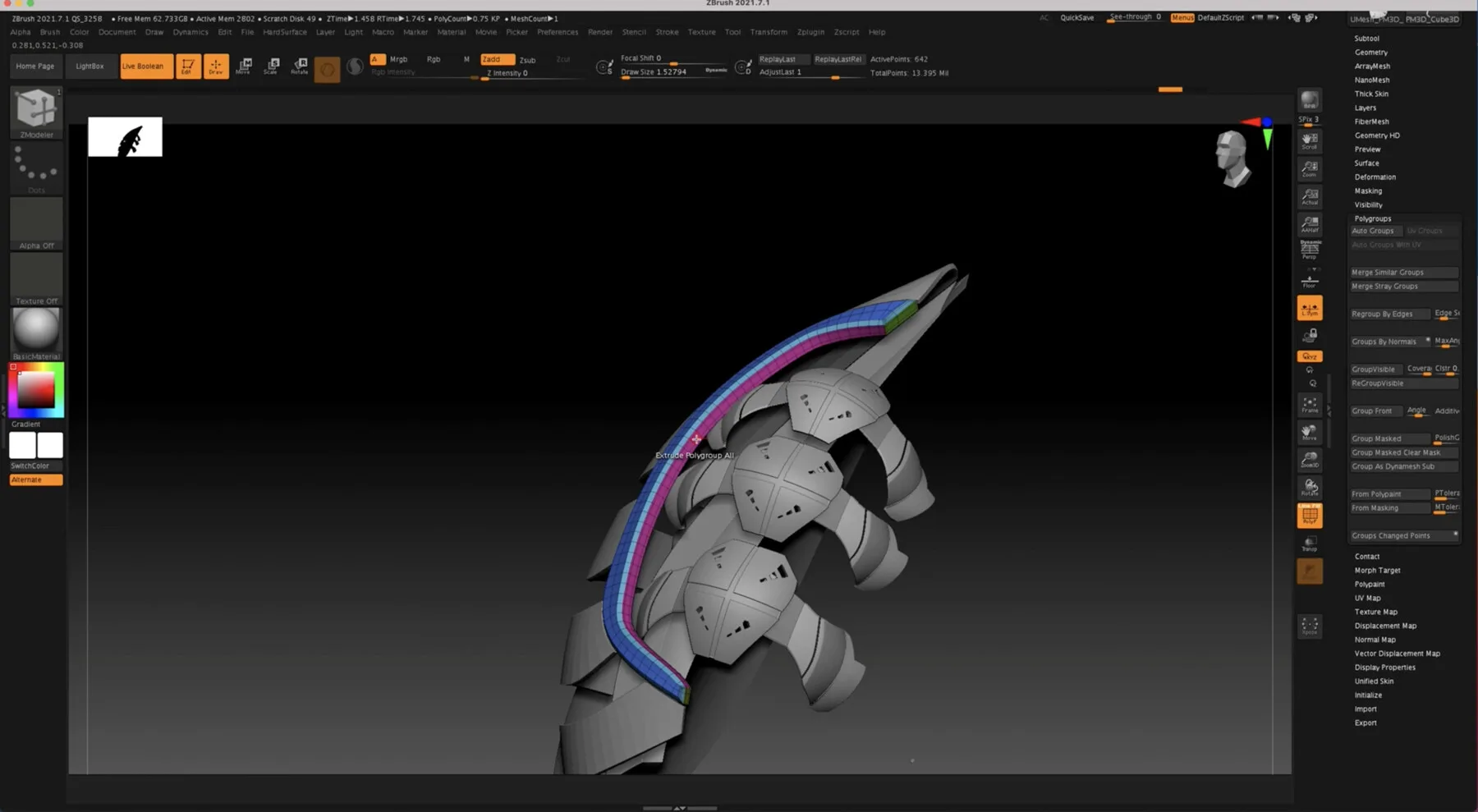Click the Zoom view icon on right shelf
The height and width of the screenshot is (812, 1478).
[x=1310, y=168]
